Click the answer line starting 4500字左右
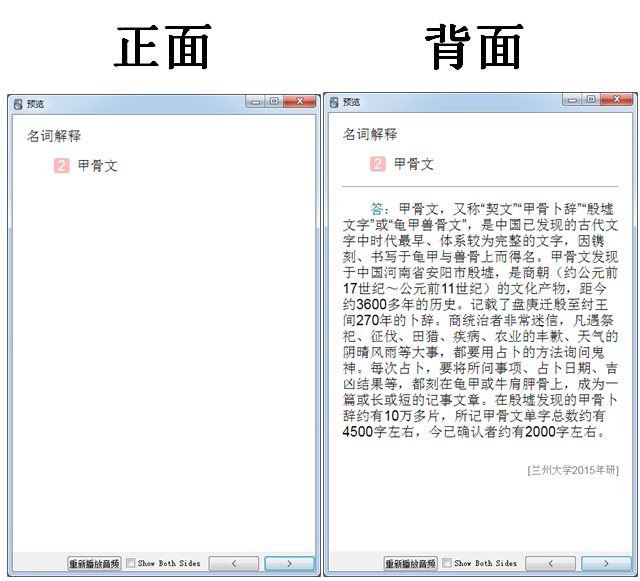The image size is (640, 581). pos(474,432)
